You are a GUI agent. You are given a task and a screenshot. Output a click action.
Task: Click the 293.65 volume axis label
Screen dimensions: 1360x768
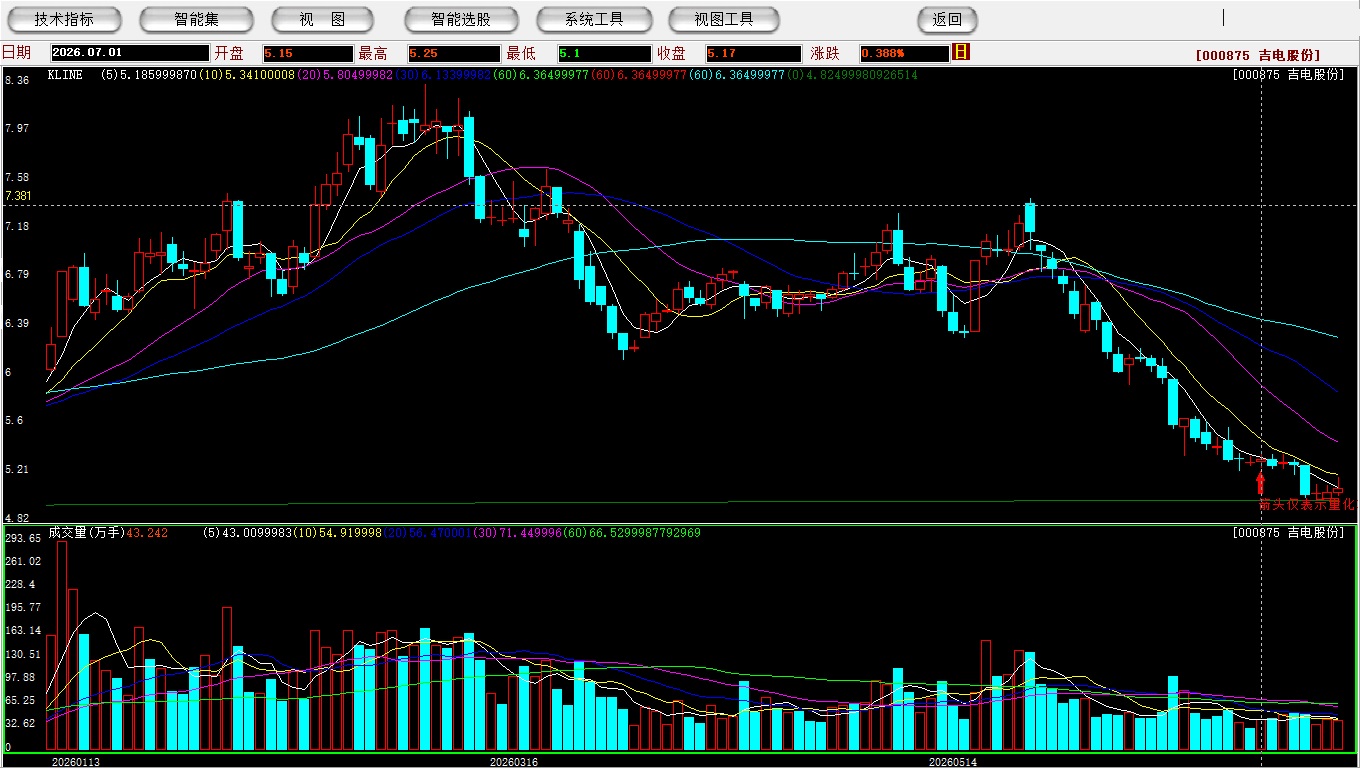23,538
